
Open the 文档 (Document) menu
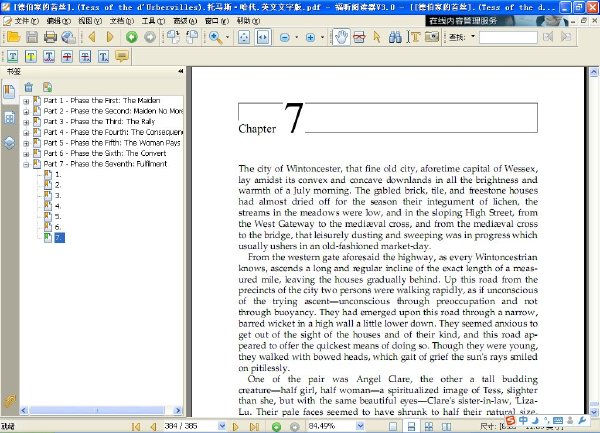coord(122,21)
